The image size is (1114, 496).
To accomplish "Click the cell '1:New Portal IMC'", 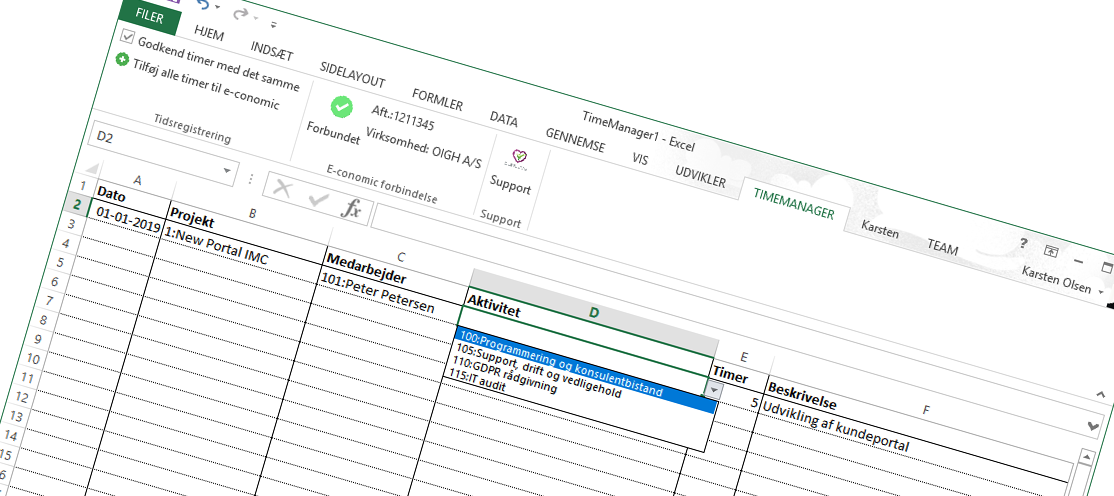I will pos(242,252).
